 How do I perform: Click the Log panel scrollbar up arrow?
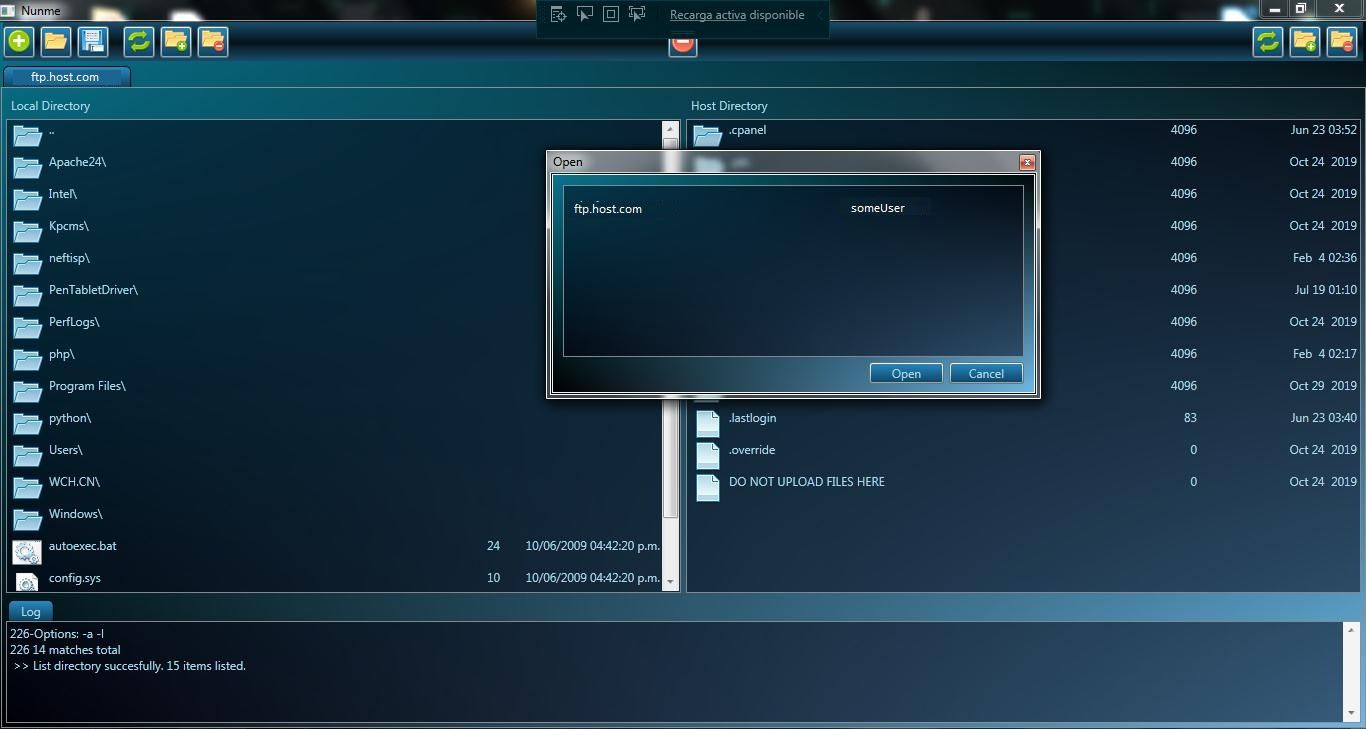[1352, 630]
